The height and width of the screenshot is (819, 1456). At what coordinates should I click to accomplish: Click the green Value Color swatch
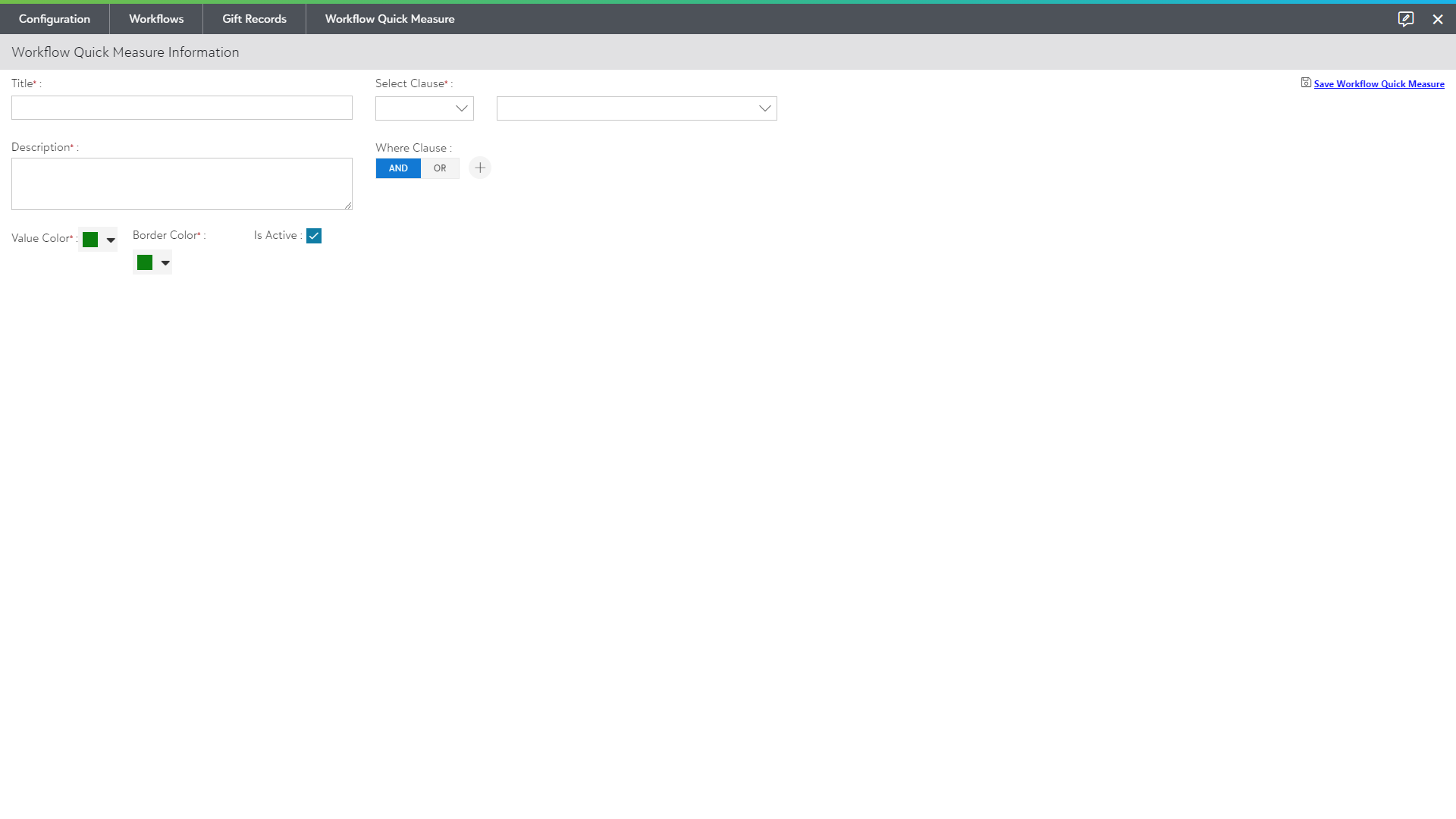(90, 240)
